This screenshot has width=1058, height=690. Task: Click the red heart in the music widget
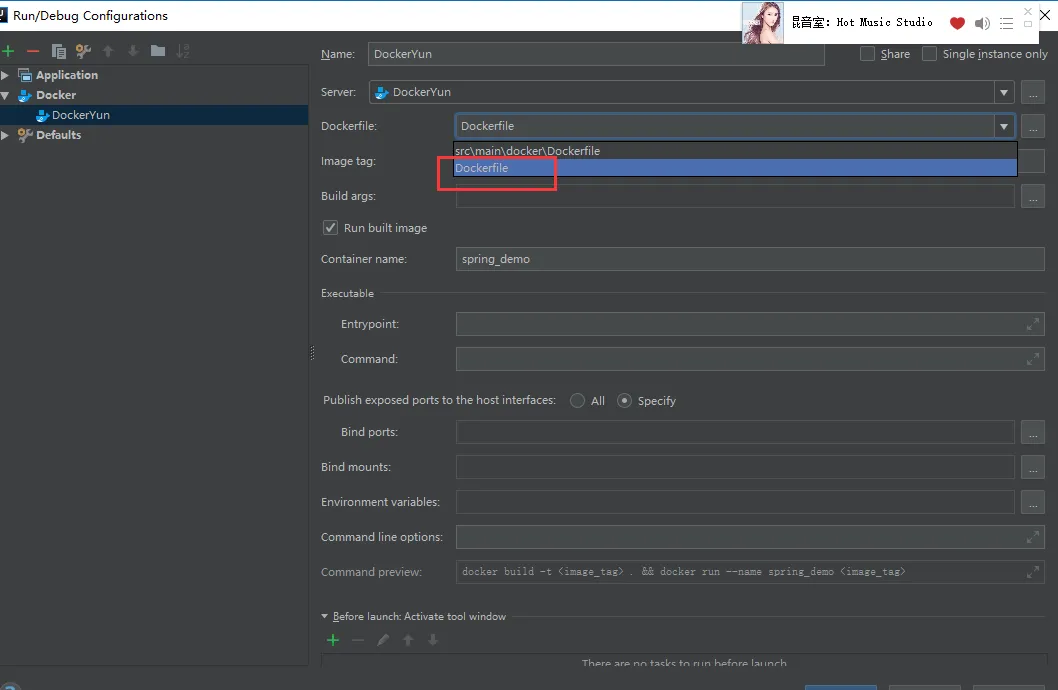point(957,23)
